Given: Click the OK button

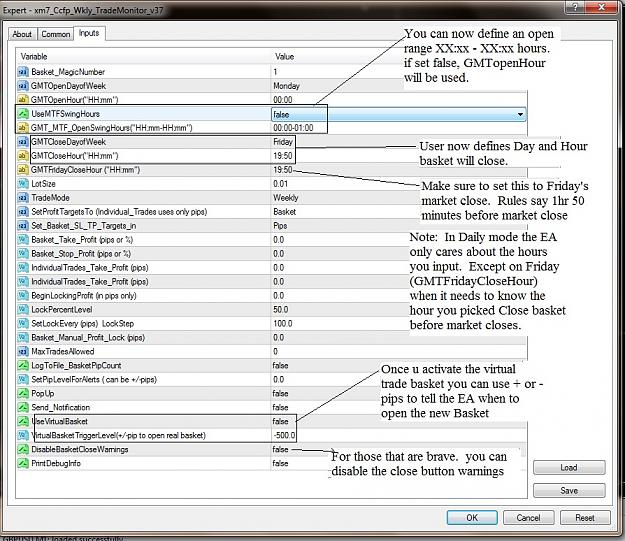Looking at the screenshot, I should click(x=472, y=517).
